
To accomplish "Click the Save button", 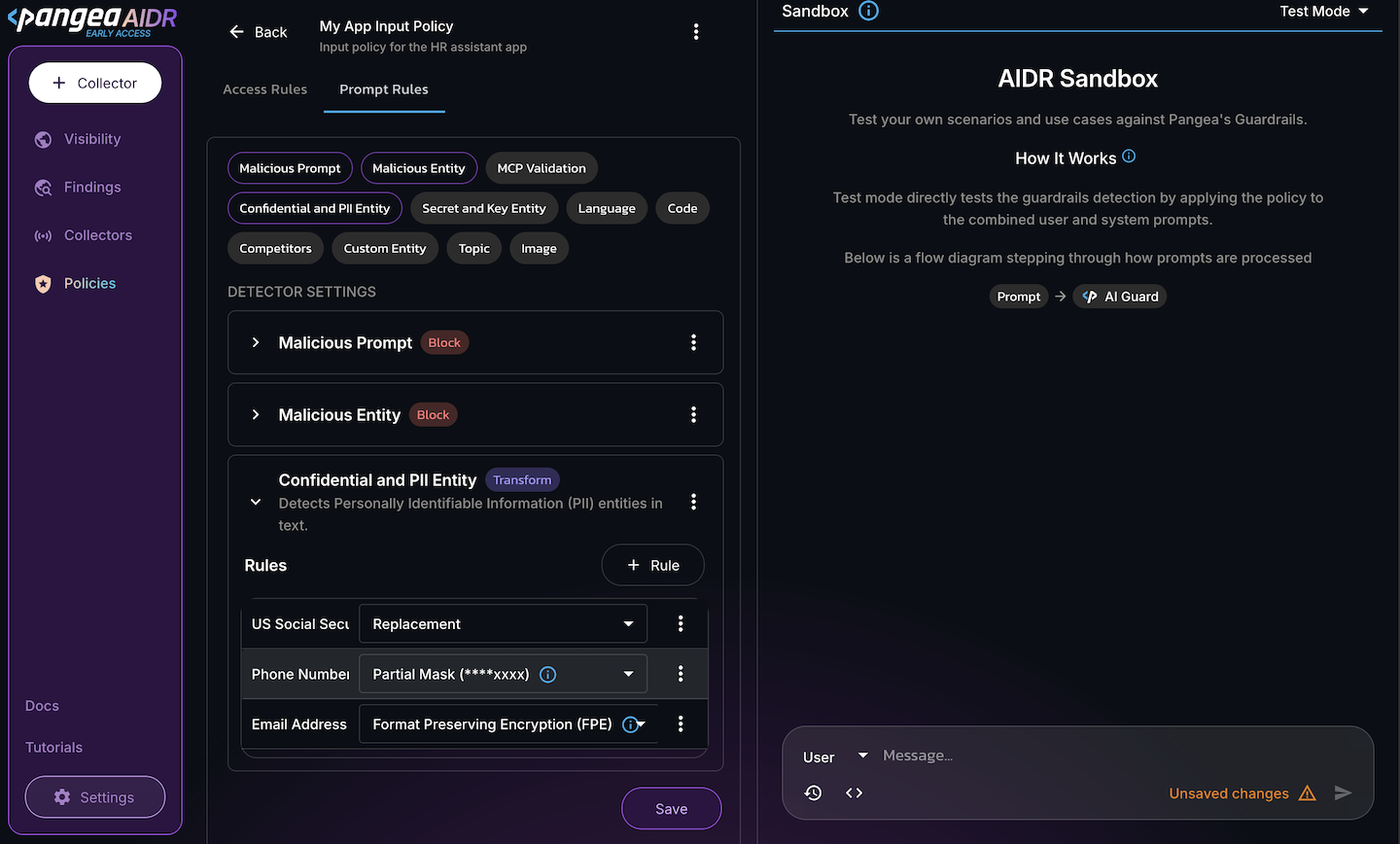I will click(671, 809).
